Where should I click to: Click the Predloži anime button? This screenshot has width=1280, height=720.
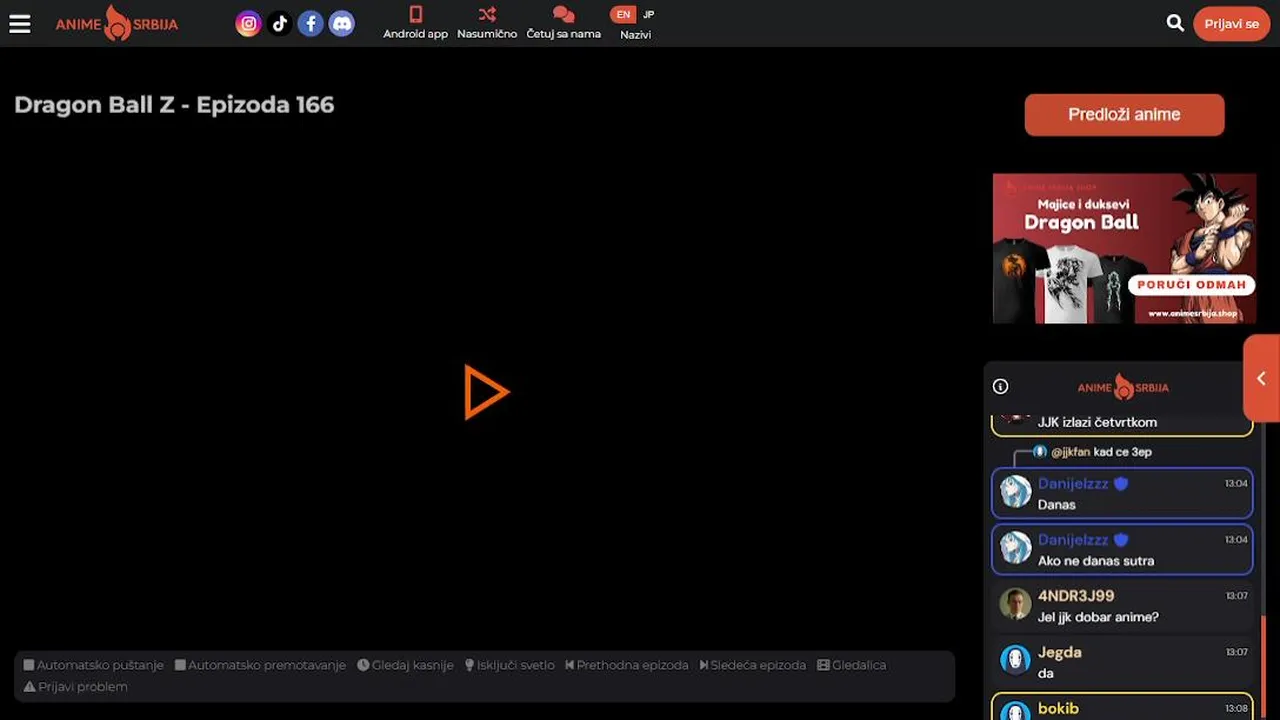(1124, 115)
